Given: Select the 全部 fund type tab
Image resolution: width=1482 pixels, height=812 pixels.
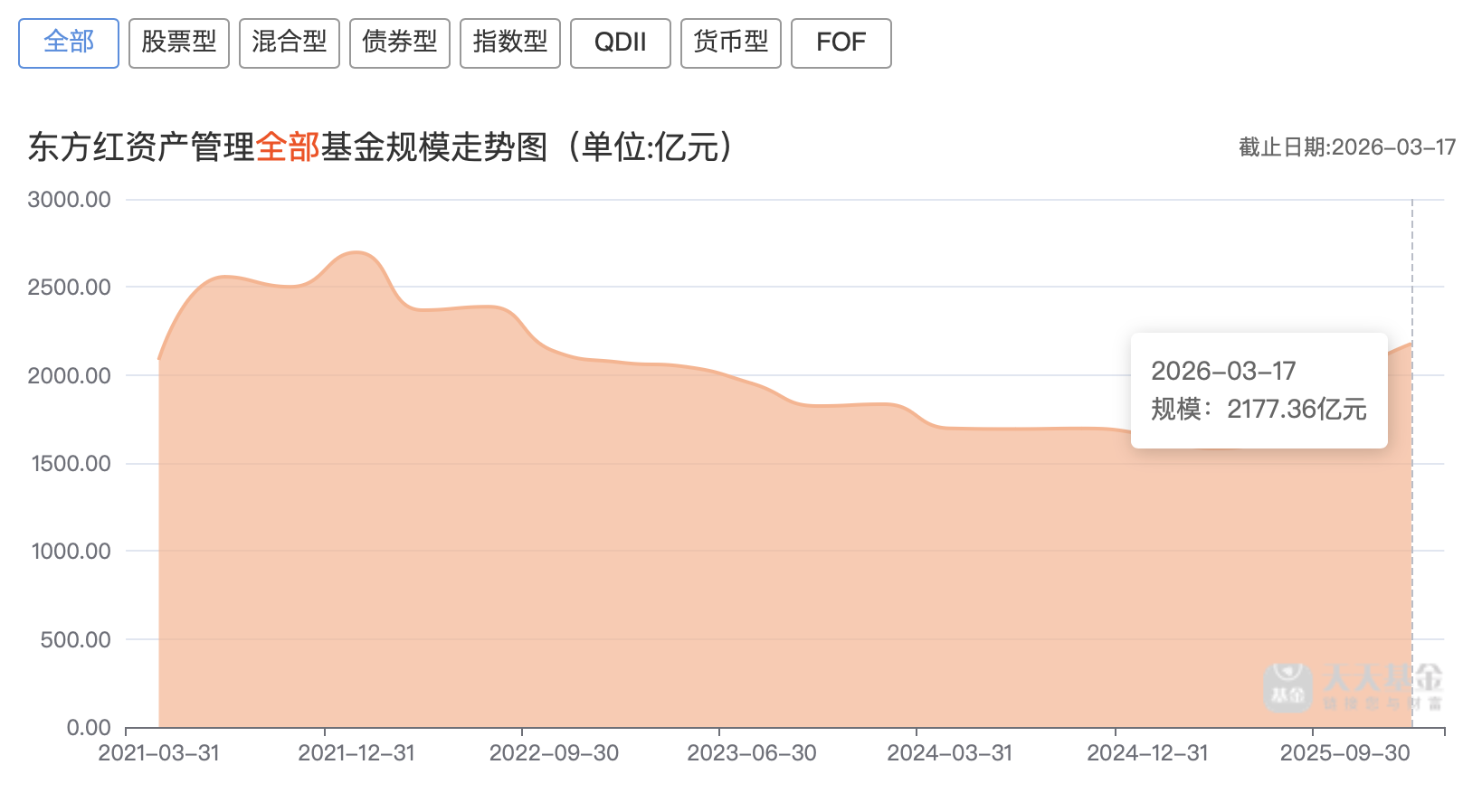Looking at the screenshot, I should [x=69, y=42].
